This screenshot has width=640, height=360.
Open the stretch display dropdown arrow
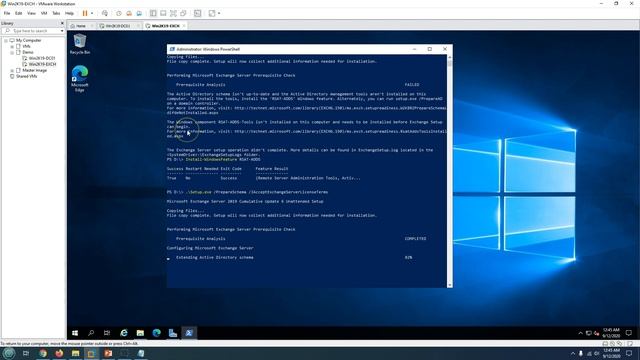tap(219, 13)
